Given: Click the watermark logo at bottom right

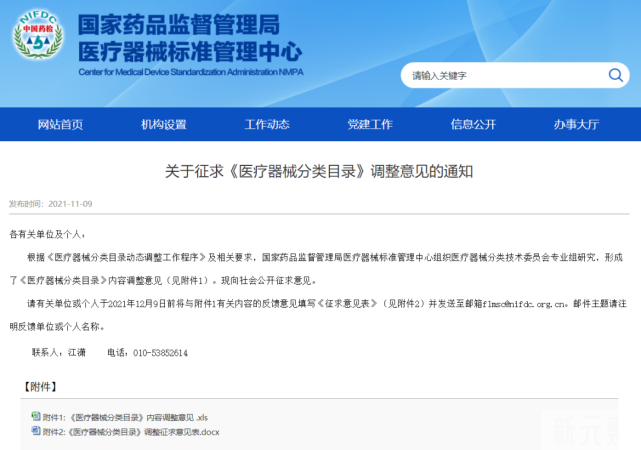Looking at the screenshot, I should click(590, 430).
